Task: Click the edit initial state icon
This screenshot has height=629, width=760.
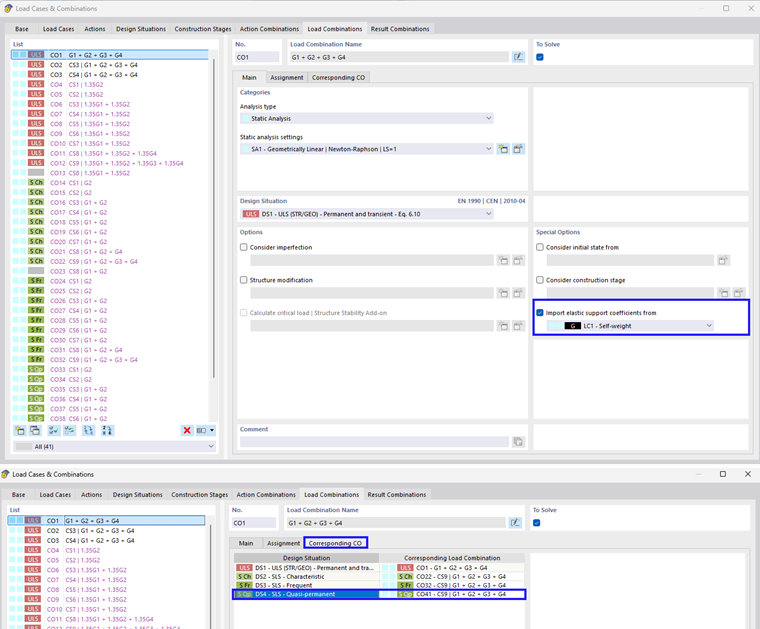Action: coord(723,261)
